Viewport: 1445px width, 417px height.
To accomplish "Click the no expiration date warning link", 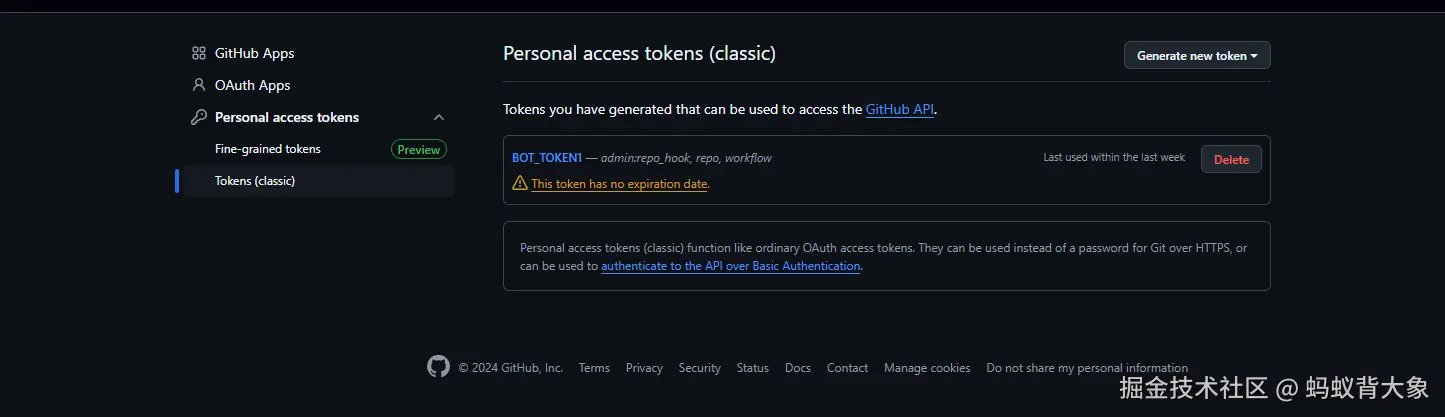I will (620, 184).
